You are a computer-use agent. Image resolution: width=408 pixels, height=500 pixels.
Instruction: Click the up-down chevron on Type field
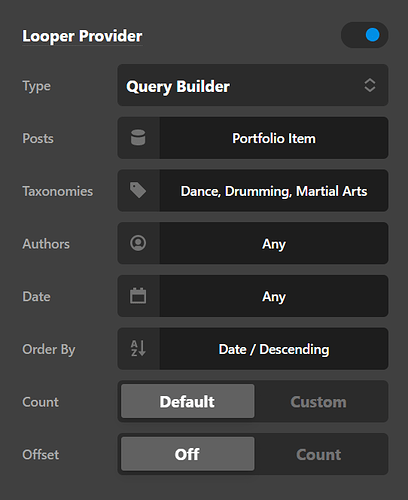coord(370,85)
